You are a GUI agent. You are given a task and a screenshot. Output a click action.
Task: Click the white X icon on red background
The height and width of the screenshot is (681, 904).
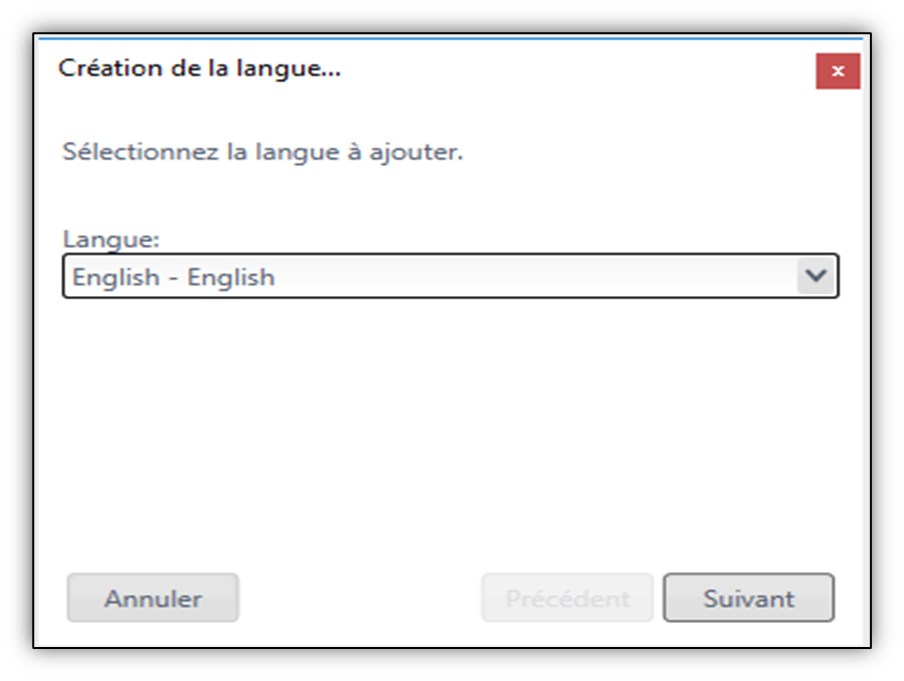tap(838, 71)
